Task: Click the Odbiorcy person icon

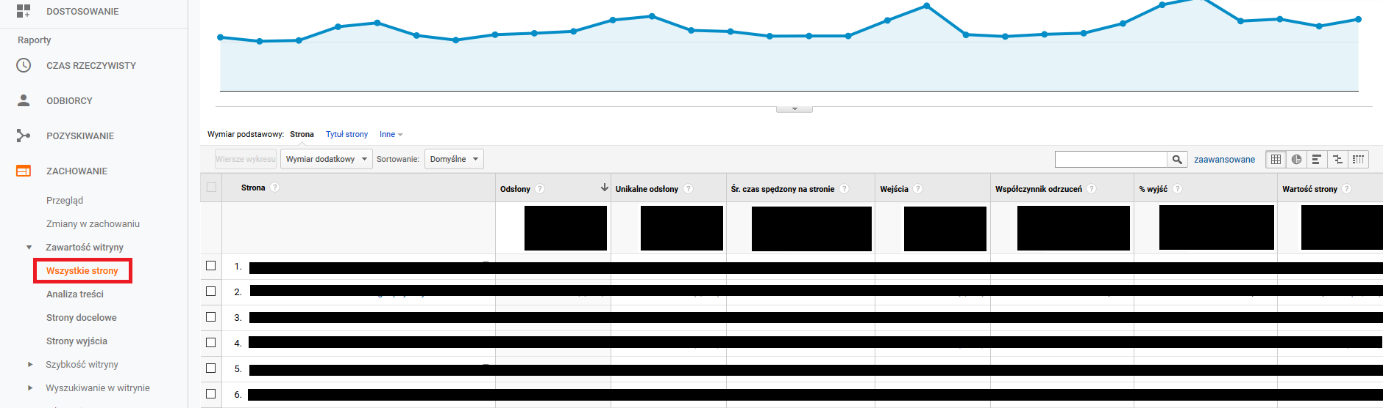Action: pos(24,101)
